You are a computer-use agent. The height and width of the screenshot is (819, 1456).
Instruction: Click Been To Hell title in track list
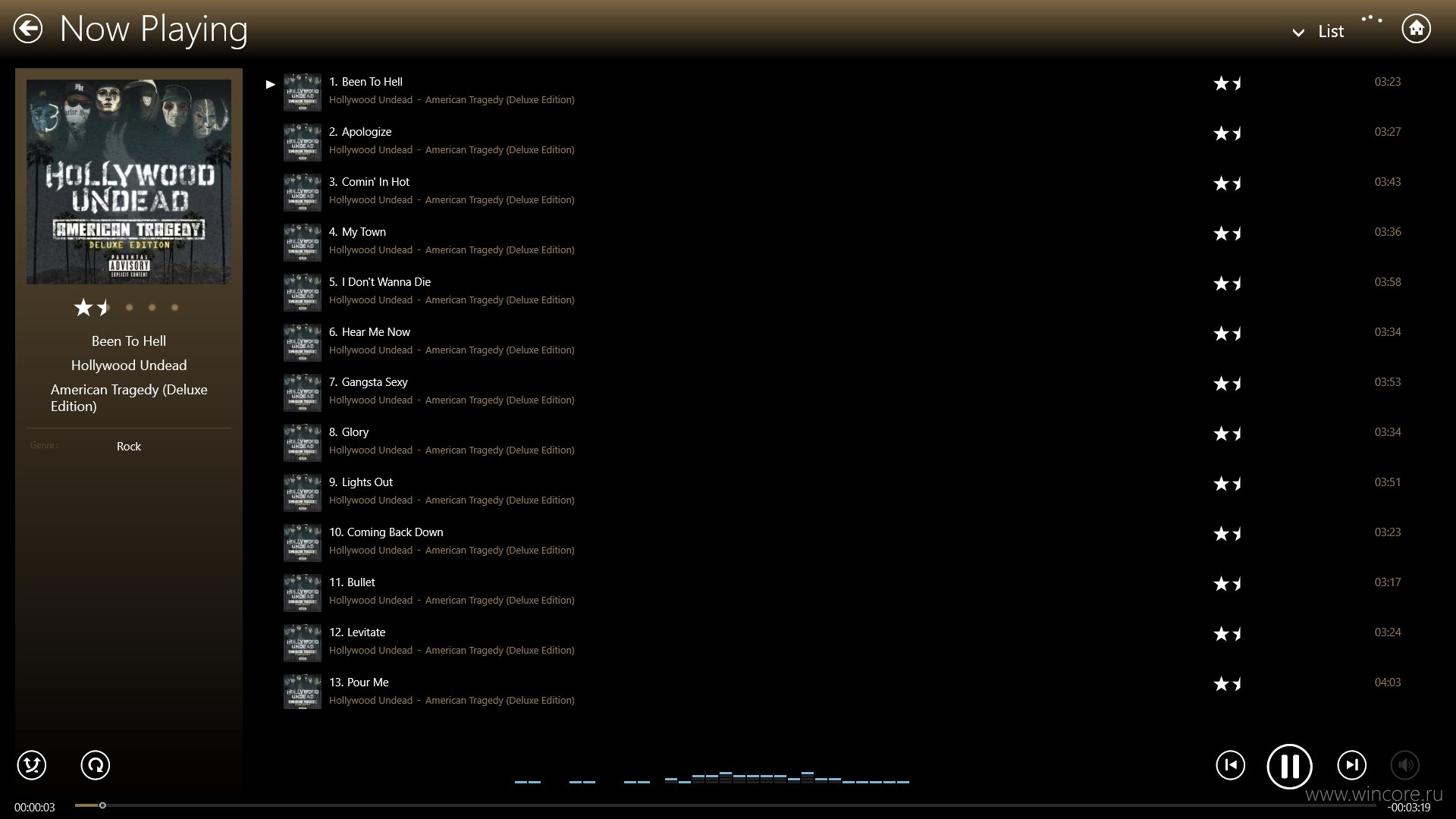point(366,82)
